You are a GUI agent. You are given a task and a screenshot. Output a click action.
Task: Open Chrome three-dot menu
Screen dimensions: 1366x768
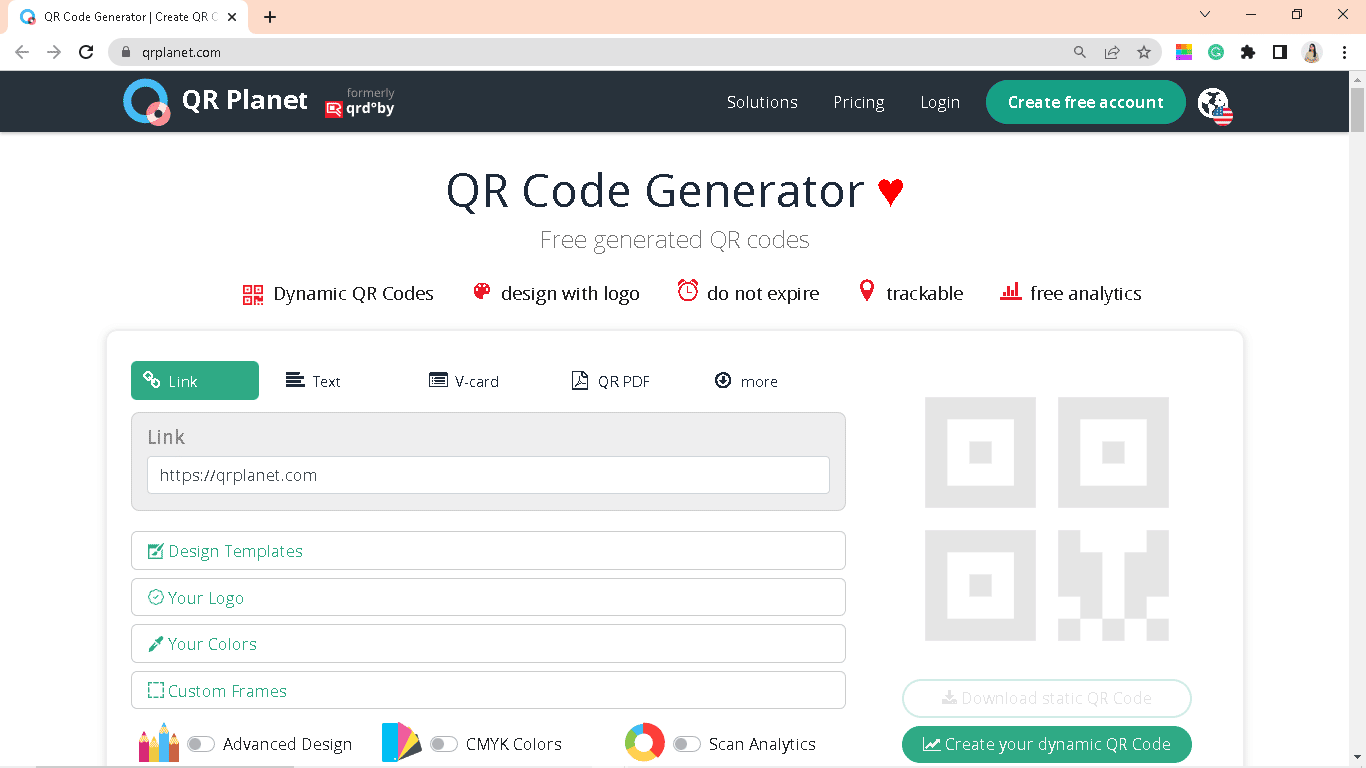1345,52
